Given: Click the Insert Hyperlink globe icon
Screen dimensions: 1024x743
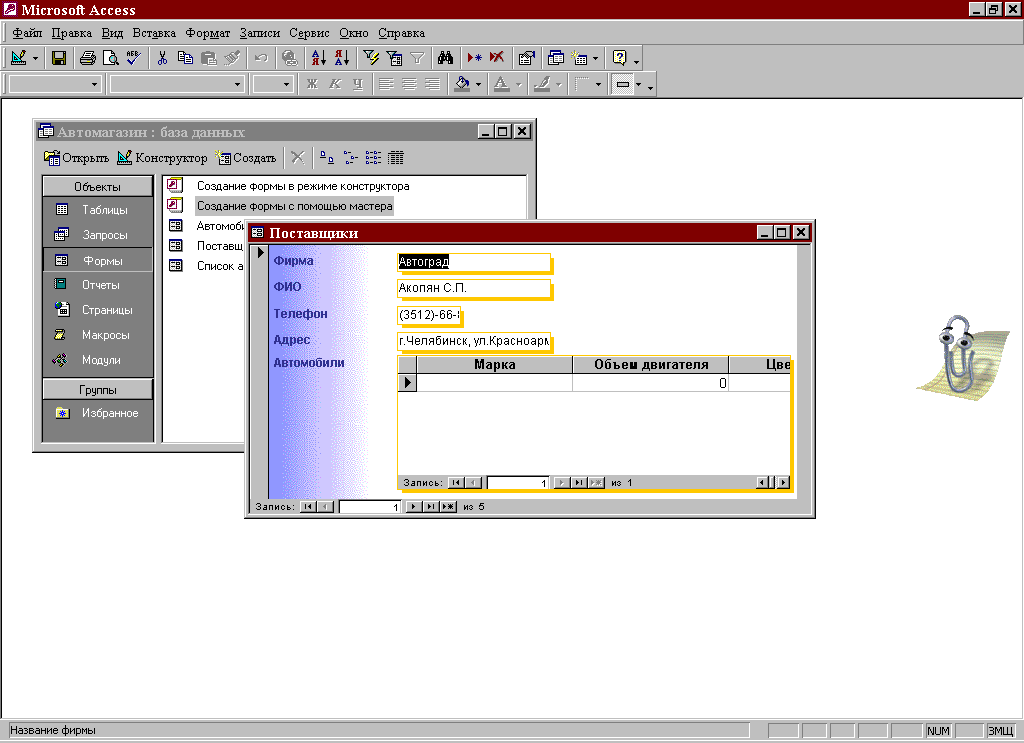Looking at the screenshot, I should click(x=289, y=58).
